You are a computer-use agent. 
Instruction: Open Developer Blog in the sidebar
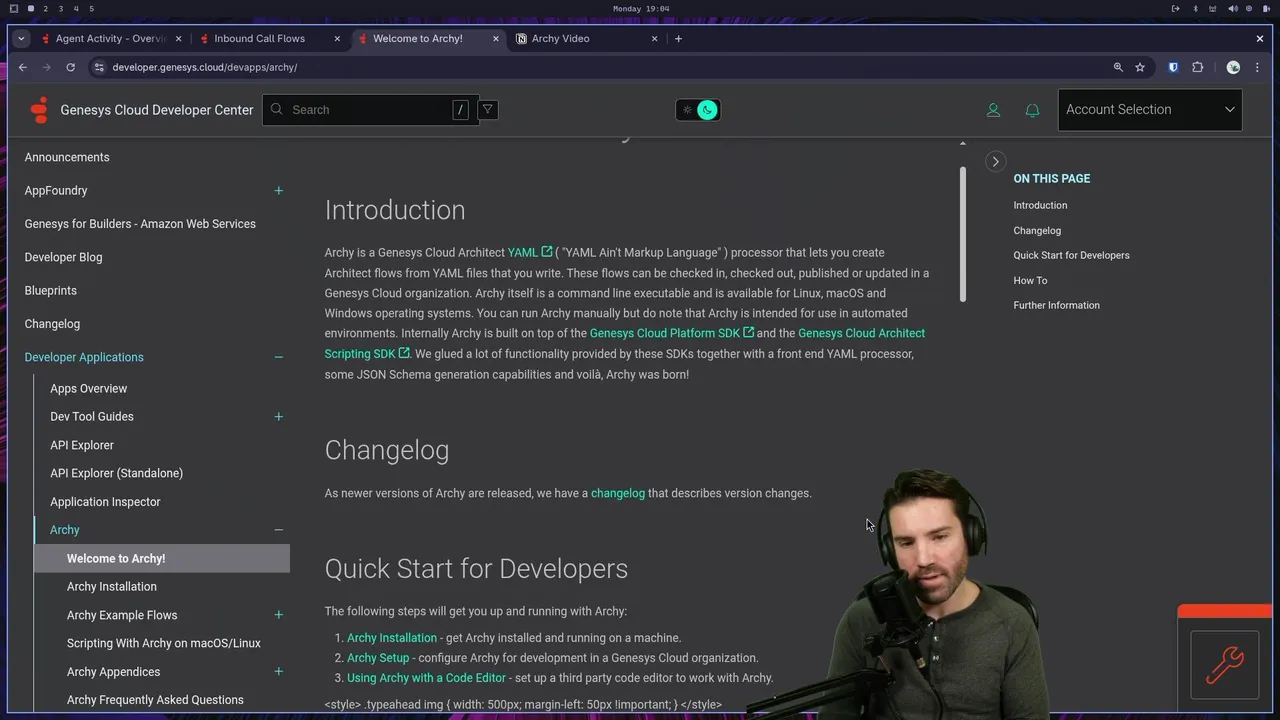click(63, 257)
